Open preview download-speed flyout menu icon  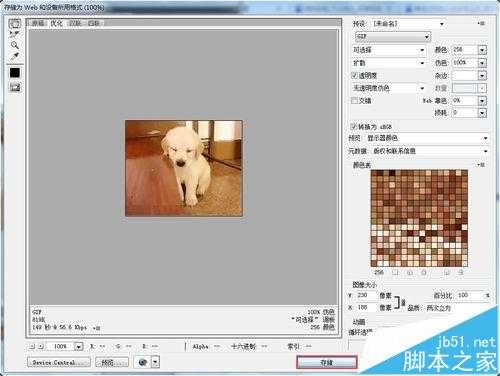tap(97, 328)
